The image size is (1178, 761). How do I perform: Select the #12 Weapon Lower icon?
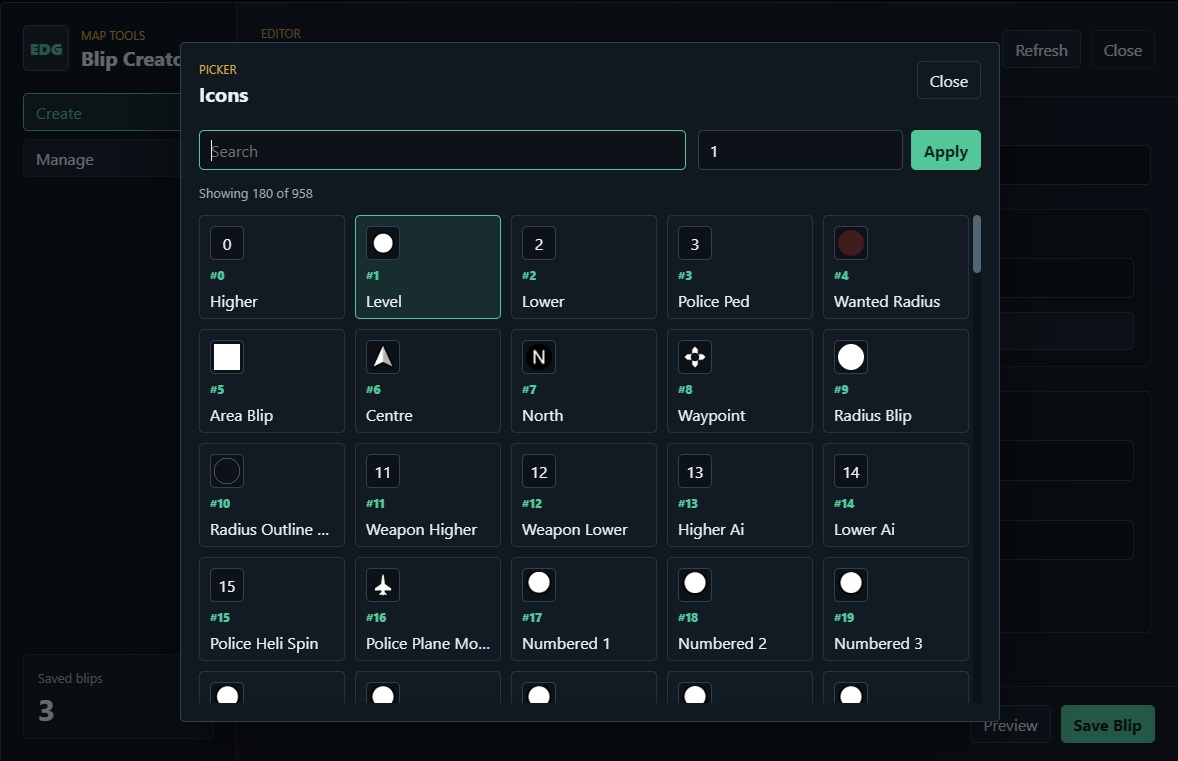584,495
